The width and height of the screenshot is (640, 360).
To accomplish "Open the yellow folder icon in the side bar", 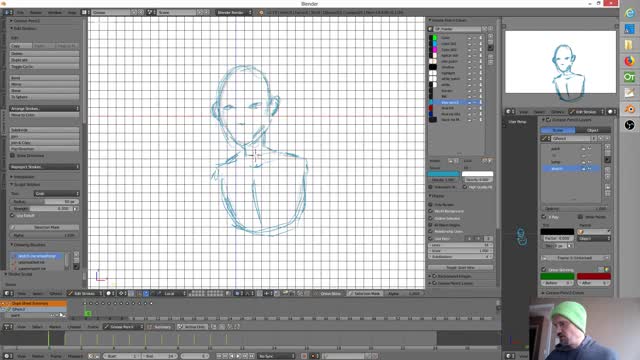I will click(629, 45).
